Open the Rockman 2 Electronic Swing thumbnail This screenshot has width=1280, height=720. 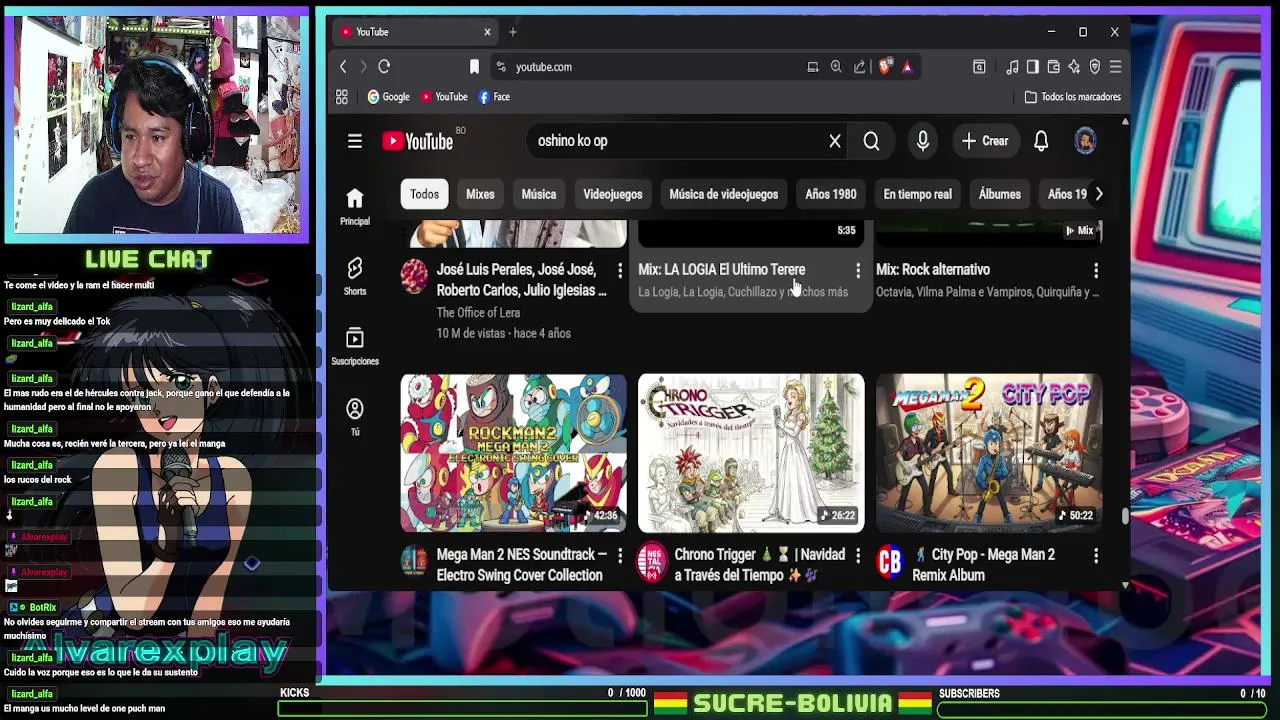(x=514, y=453)
